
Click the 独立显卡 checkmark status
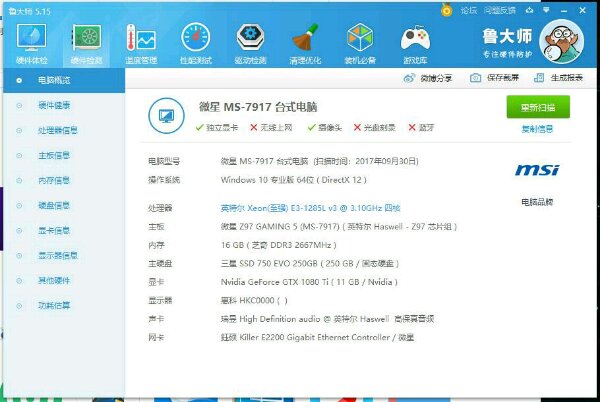217,127
